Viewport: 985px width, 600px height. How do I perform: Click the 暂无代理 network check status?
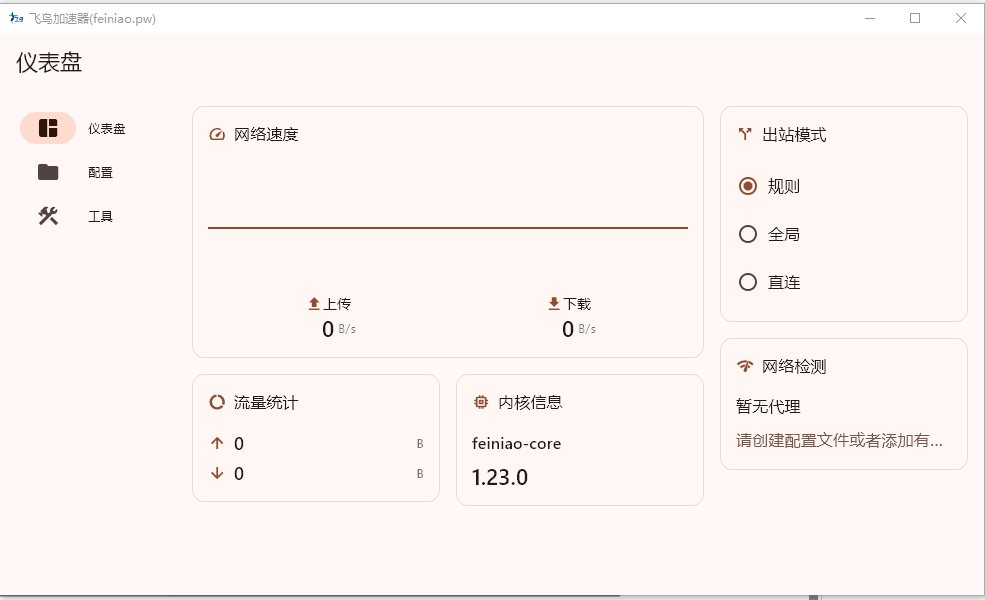(x=768, y=407)
